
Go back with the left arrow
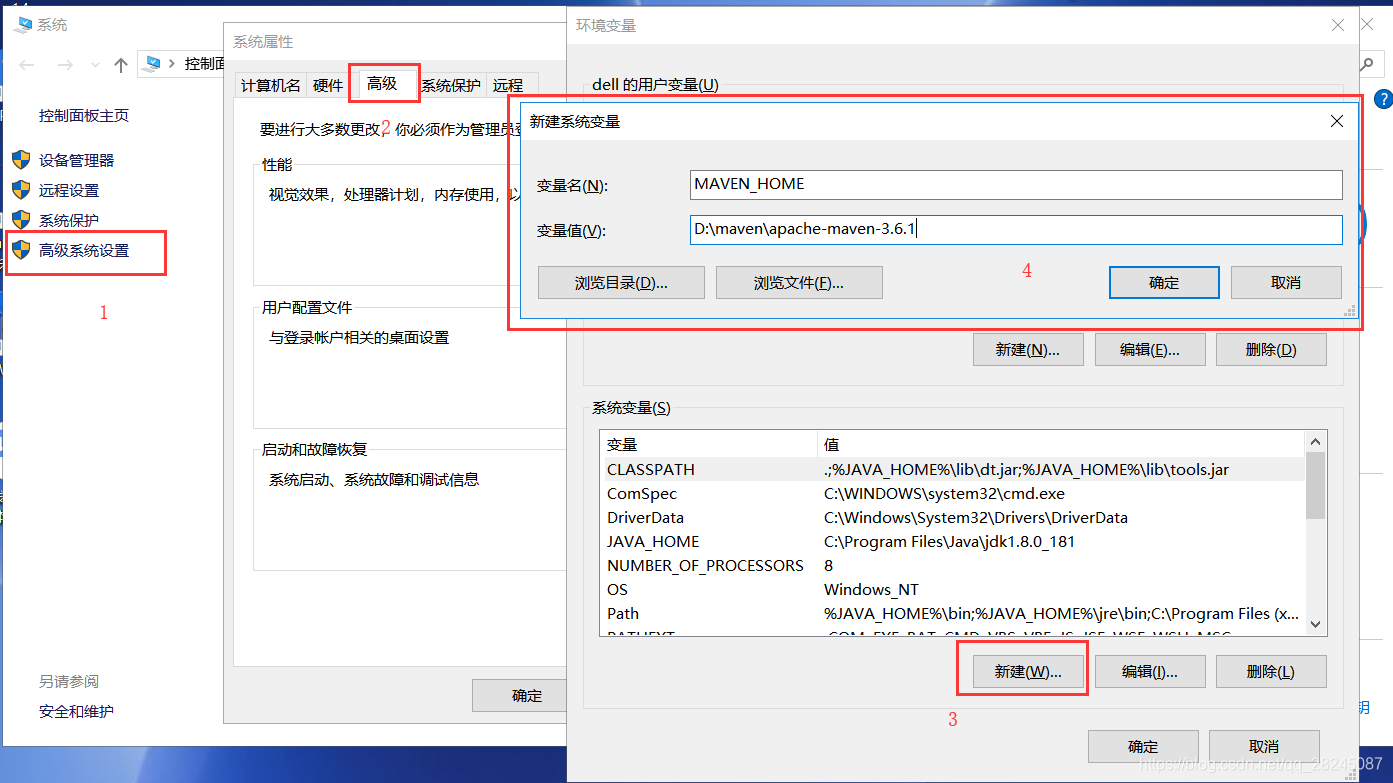27,65
